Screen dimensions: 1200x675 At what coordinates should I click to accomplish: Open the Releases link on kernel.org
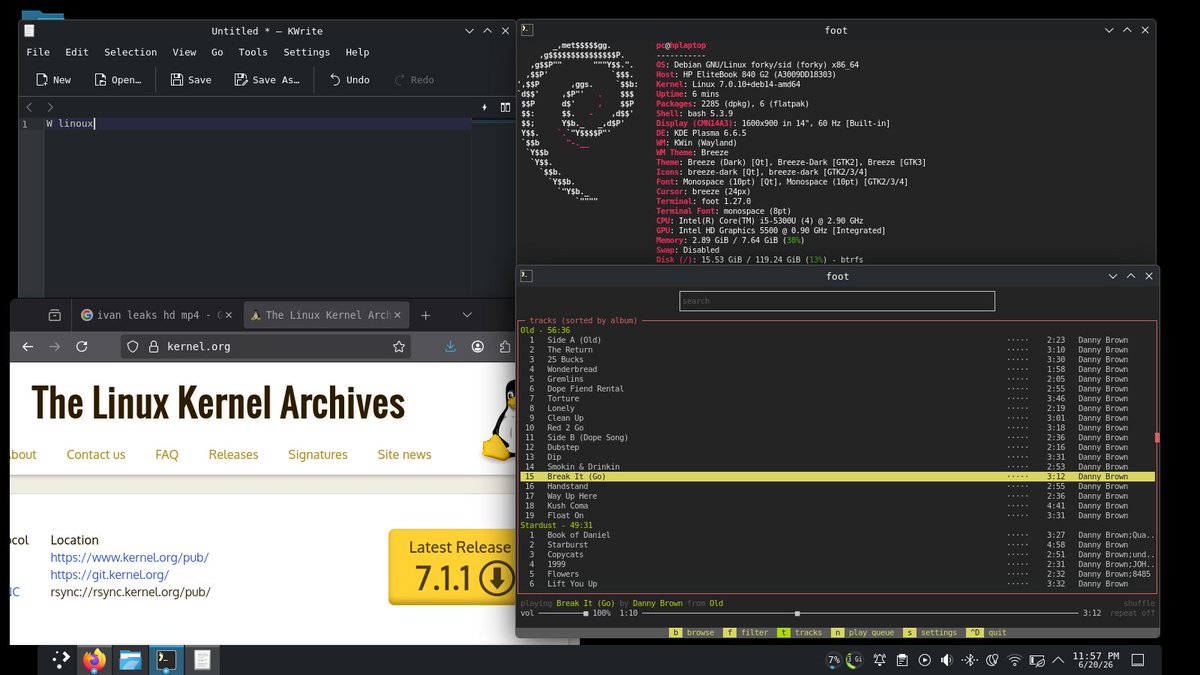233,454
